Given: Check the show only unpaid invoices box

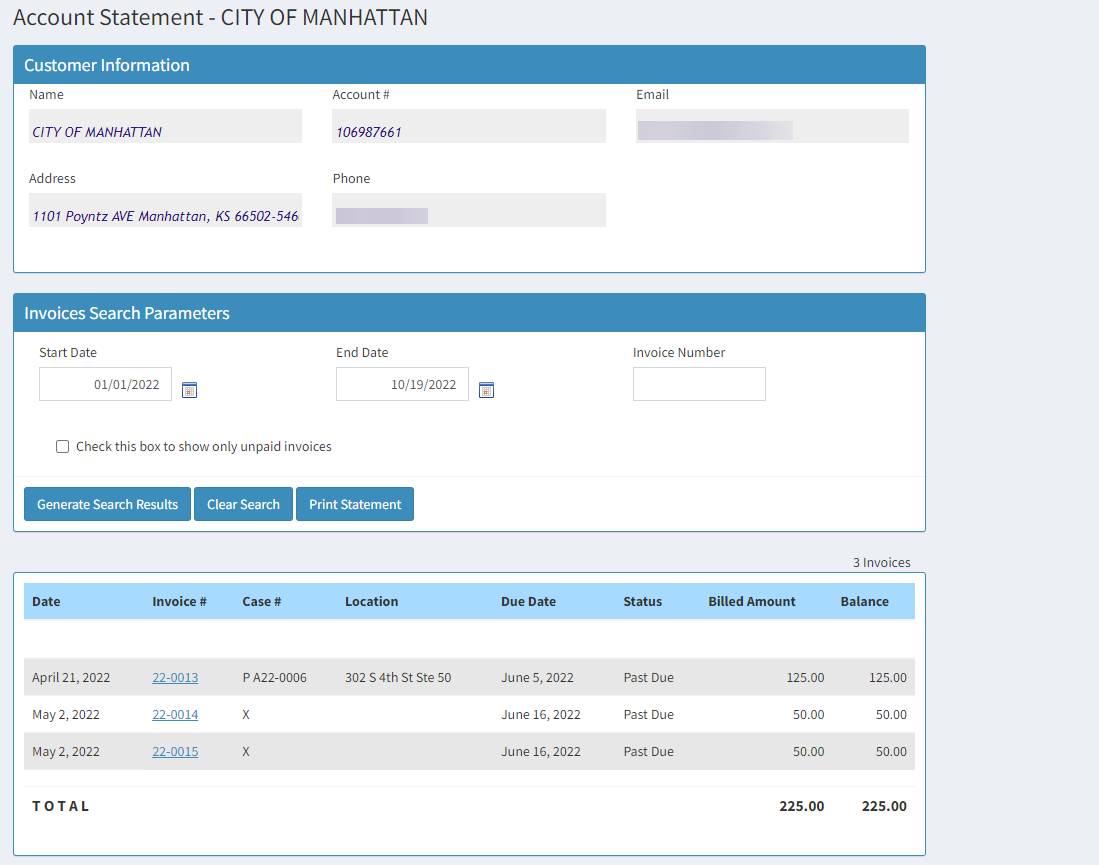Looking at the screenshot, I should click(x=62, y=447).
